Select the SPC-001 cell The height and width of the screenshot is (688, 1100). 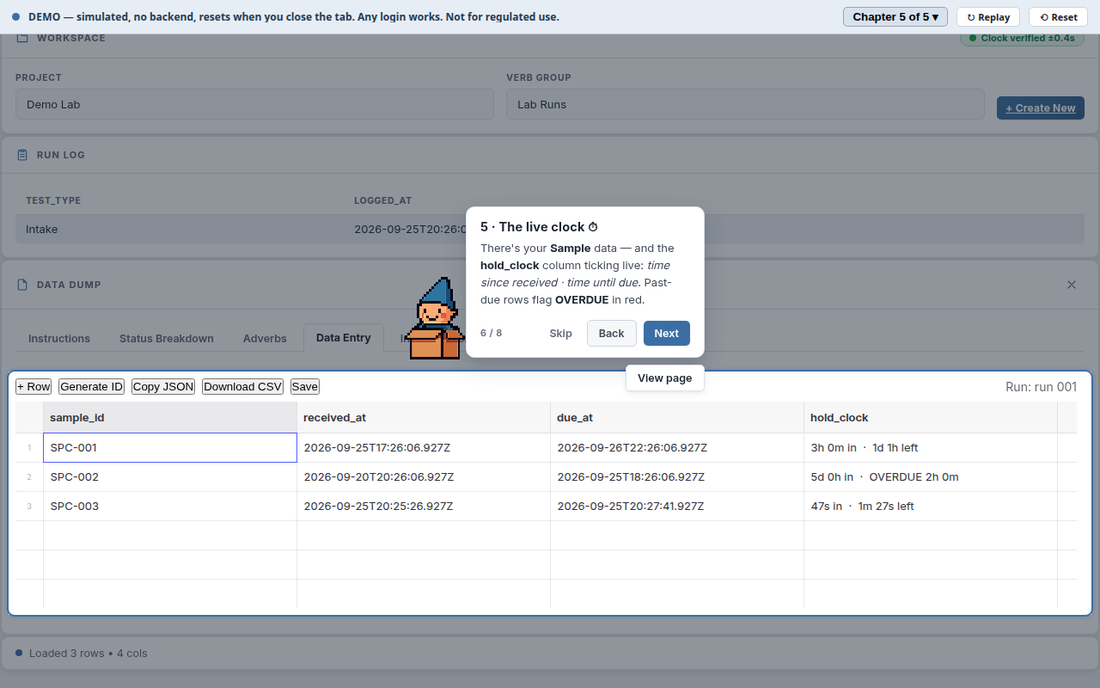[170, 447]
